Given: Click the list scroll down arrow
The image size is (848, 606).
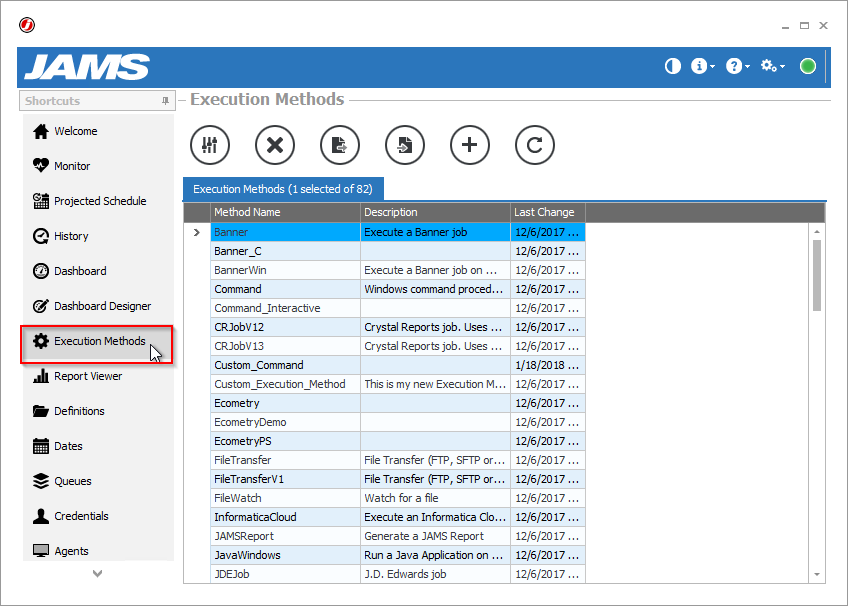Looking at the screenshot, I should click(x=817, y=575).
